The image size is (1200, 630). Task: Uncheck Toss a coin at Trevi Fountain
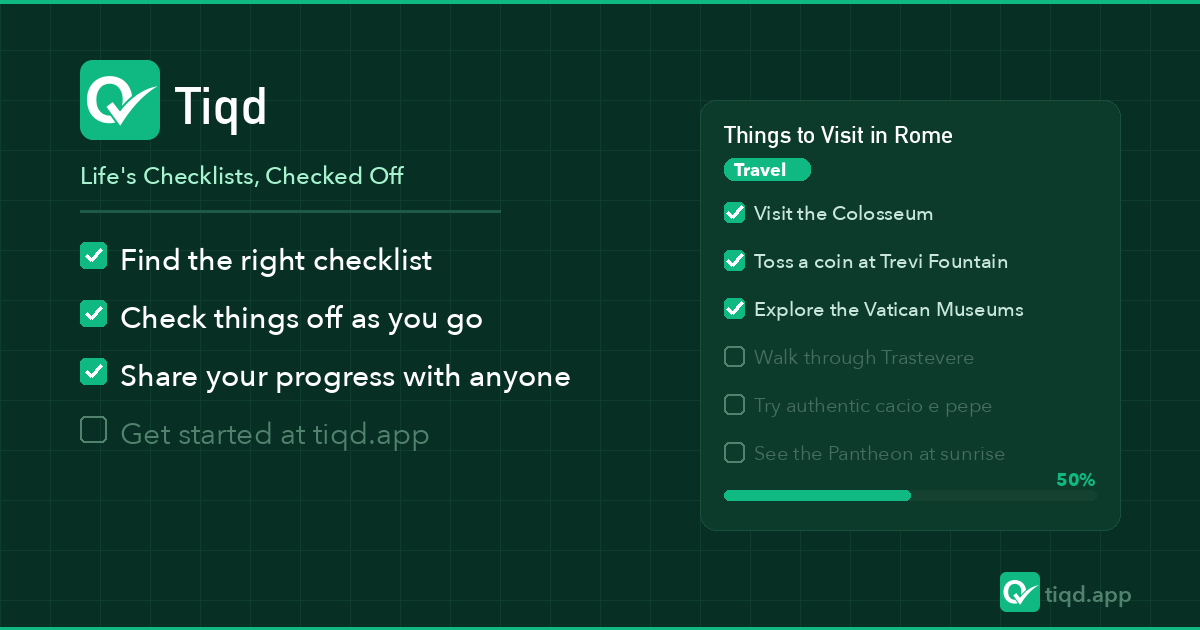coord(735,261)
